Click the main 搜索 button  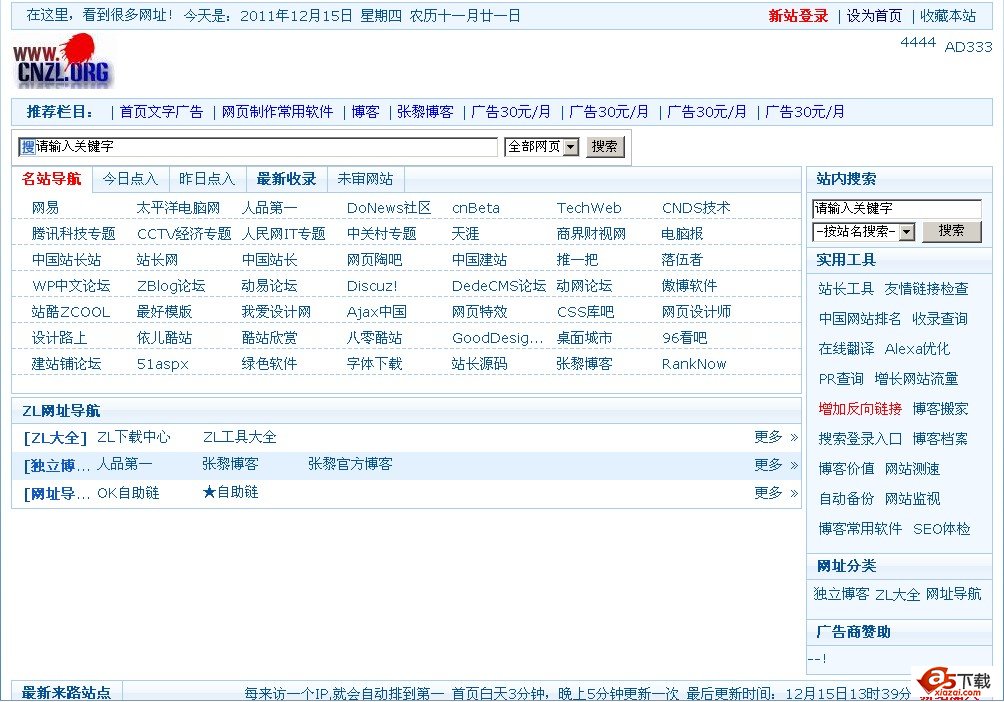604,147
